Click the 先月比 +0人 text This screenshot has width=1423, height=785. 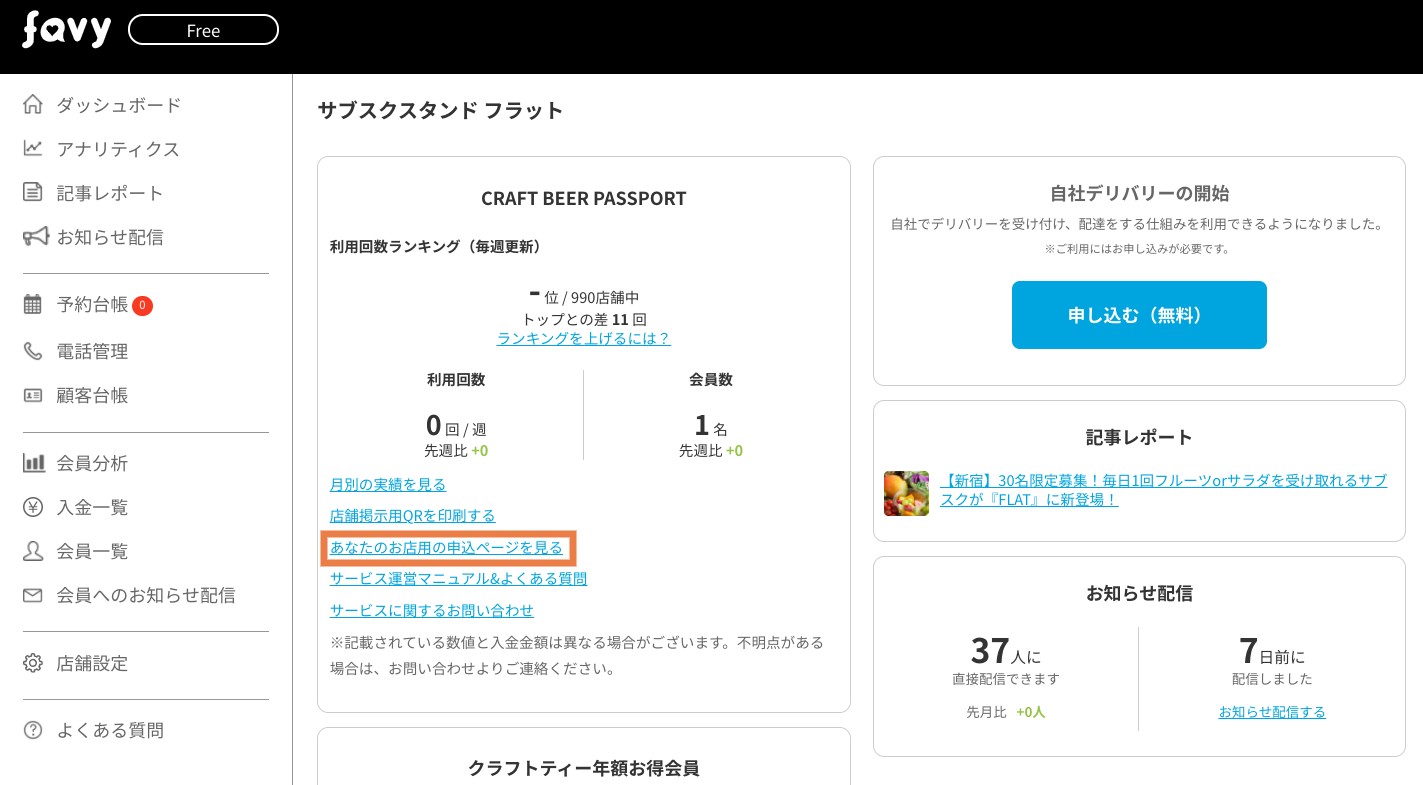tap(1006, 712)
